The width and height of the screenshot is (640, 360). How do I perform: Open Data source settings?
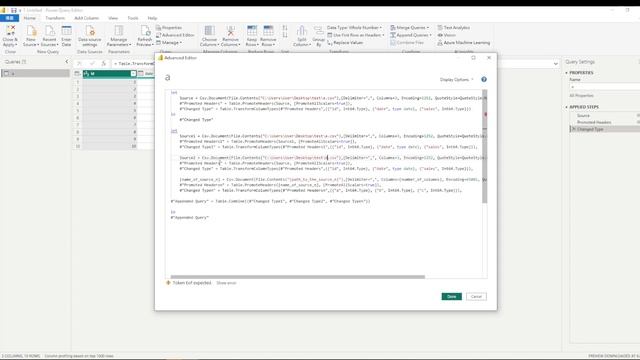tap(90, 36)
